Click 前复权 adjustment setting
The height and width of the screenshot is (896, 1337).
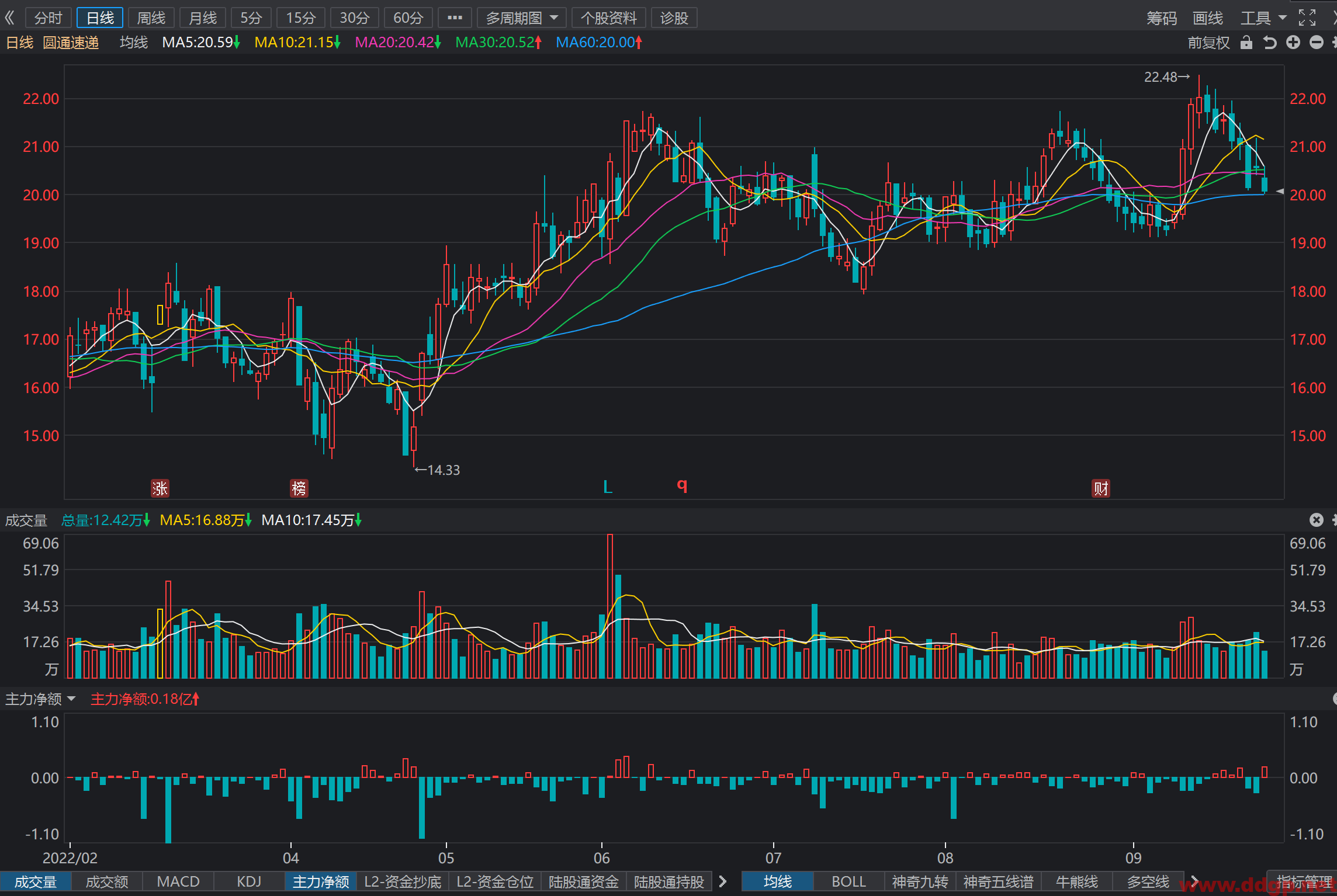(1208, 43)
